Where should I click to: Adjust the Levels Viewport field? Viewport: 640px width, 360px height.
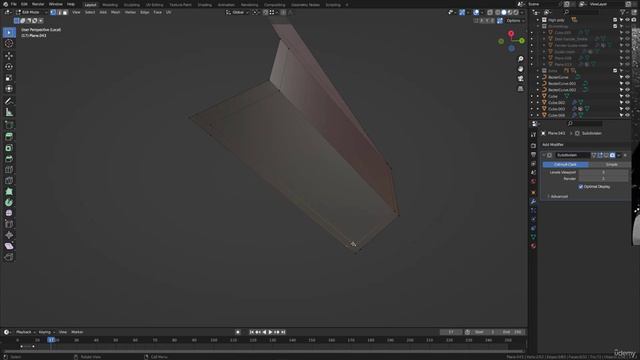point(603,172)
